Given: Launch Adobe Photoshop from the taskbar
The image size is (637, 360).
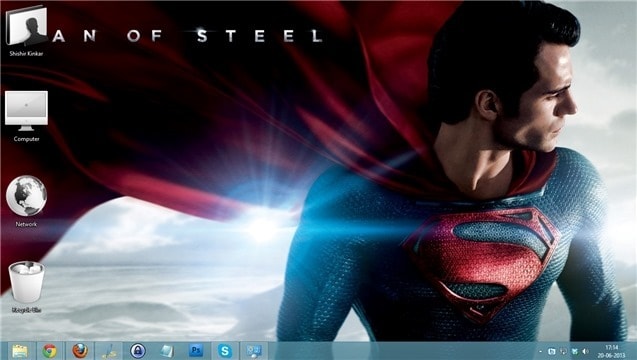Looking at the screenshot, I should point(196,350).
